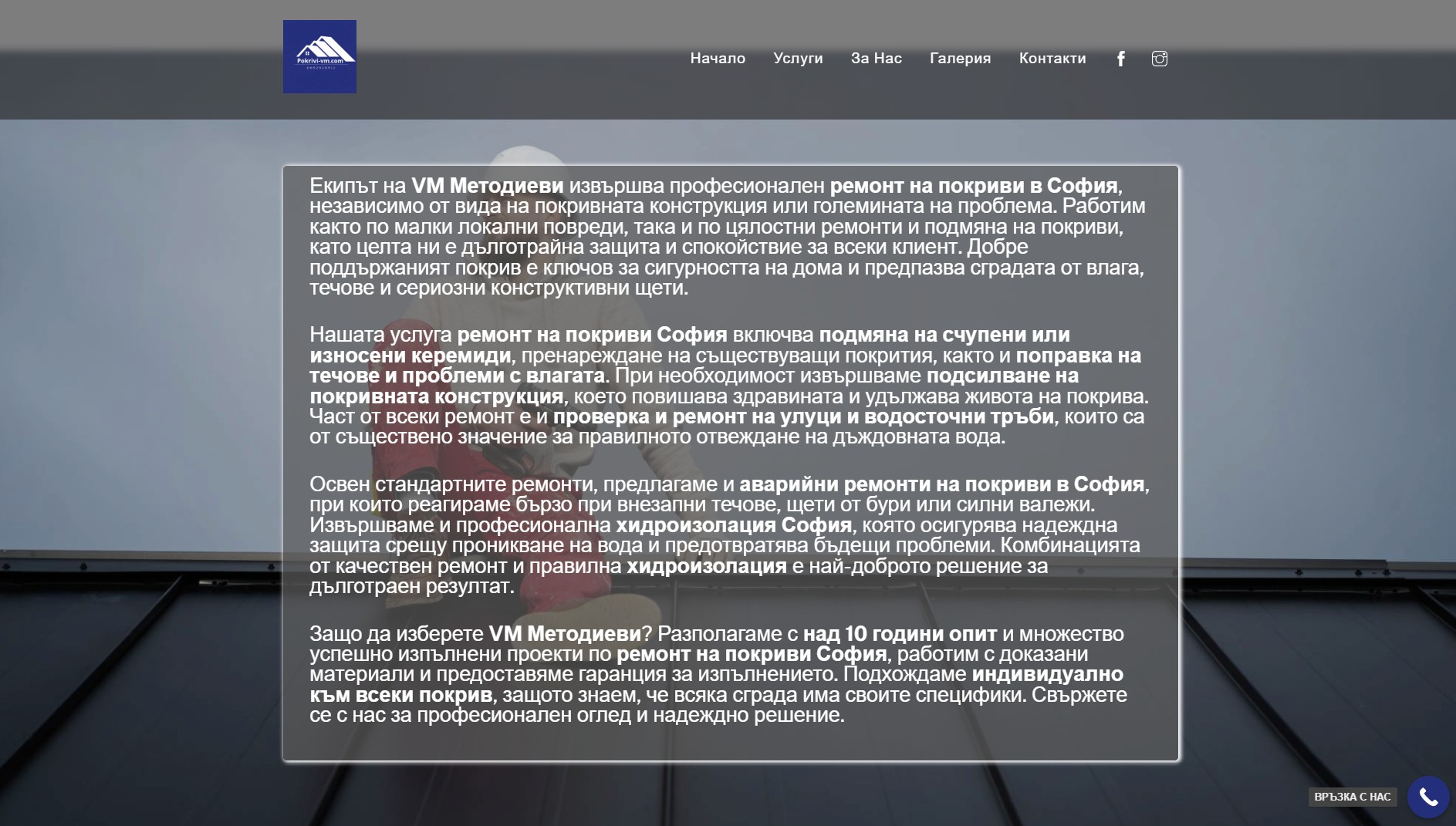Viewport: 1456px width, 826px height.
Task: Go to the Начало menu item
Action: click(718, 59)
